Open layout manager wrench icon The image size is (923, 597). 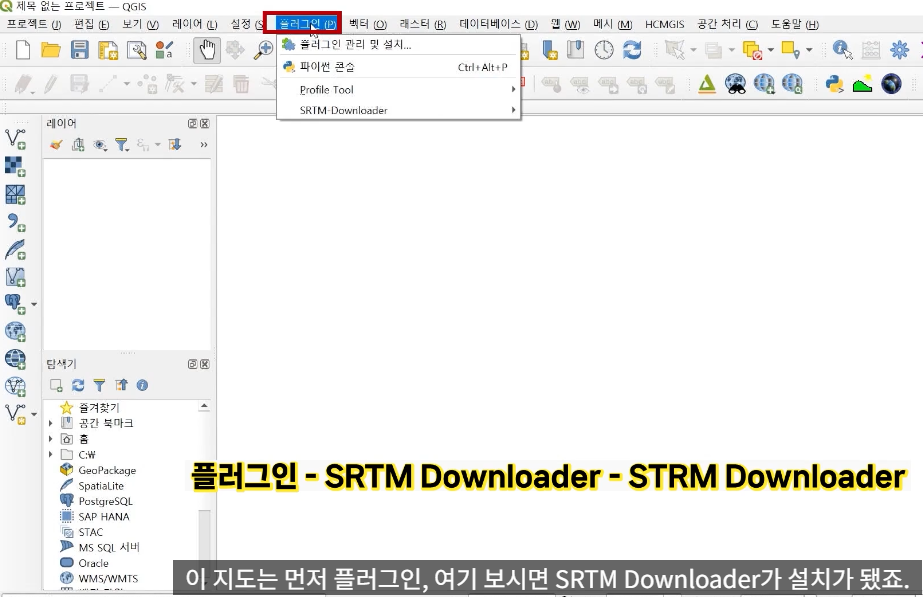[137, 50]
